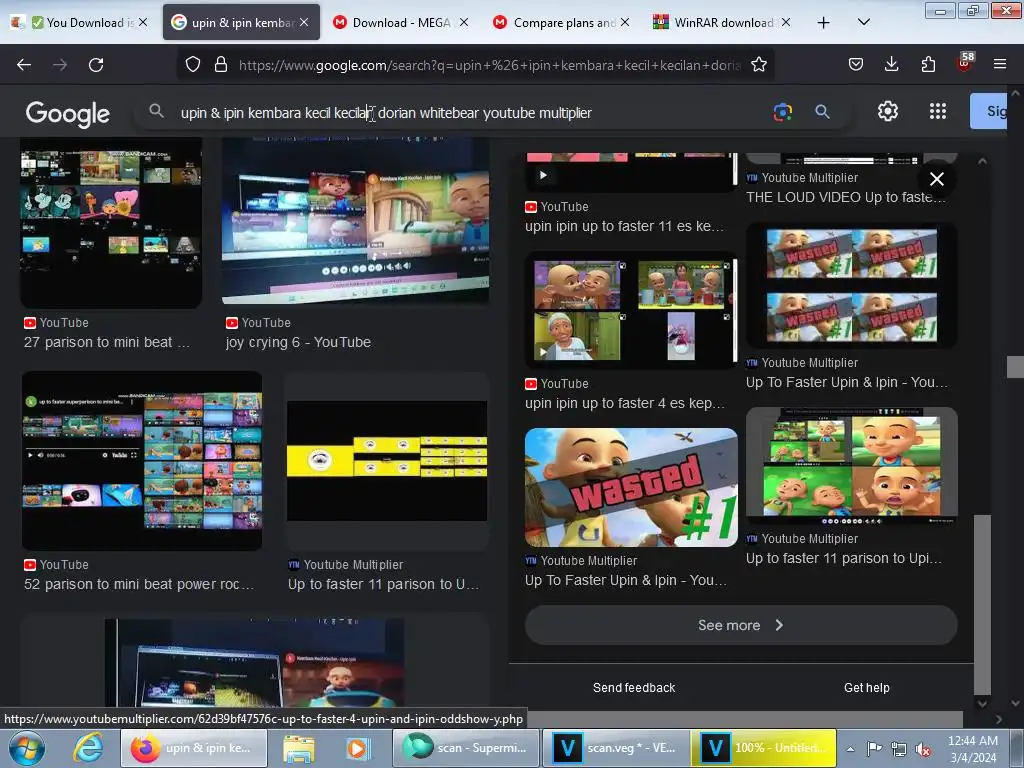Open the up to faster 4 thumbnail
The width and height of the screenshot is (1024, 768).
pyautogui.click(x=631, y=310)
